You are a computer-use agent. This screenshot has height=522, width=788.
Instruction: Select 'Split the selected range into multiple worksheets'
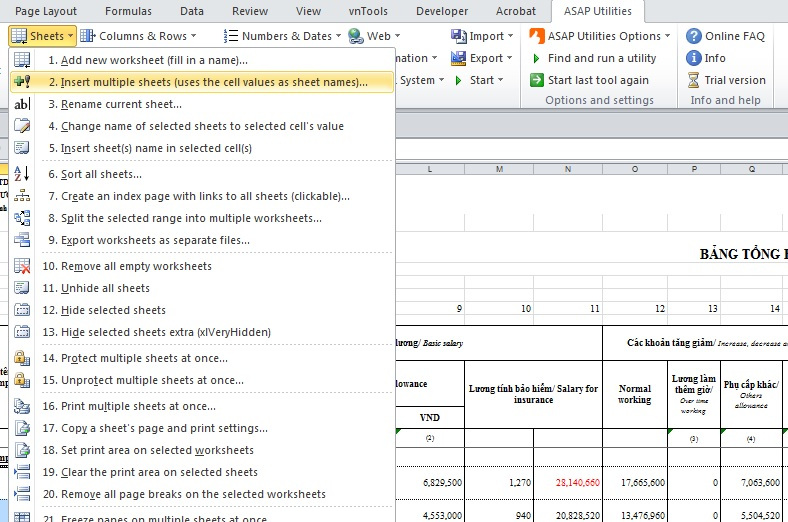coord(202,218)
